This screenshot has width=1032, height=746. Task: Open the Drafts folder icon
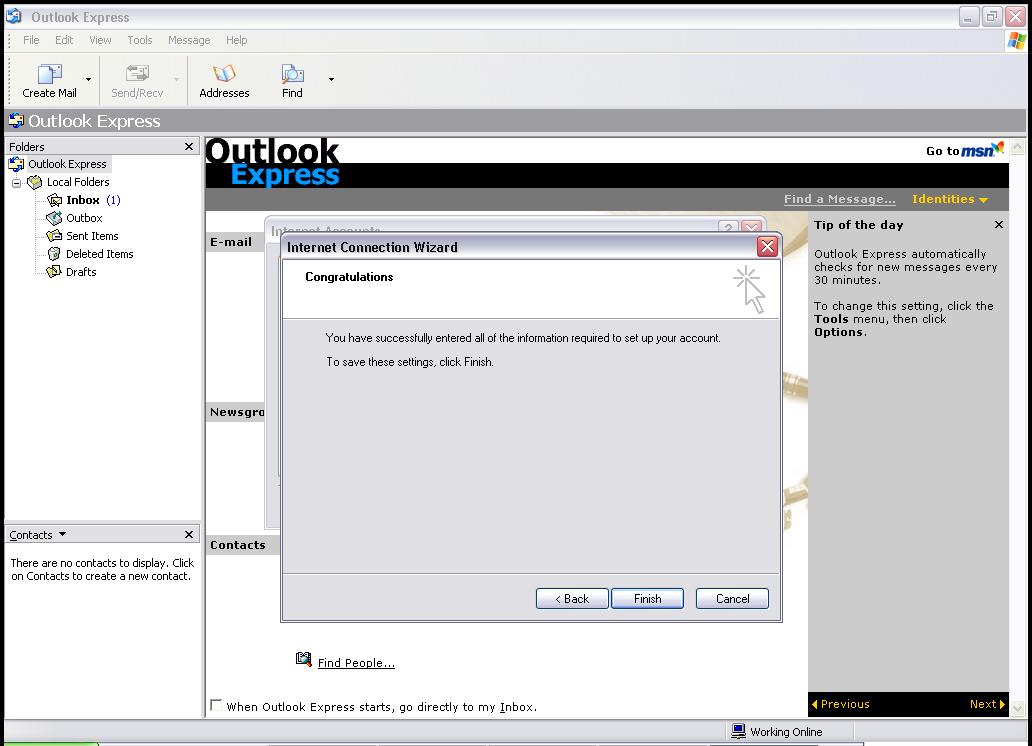tap(54, 271)
